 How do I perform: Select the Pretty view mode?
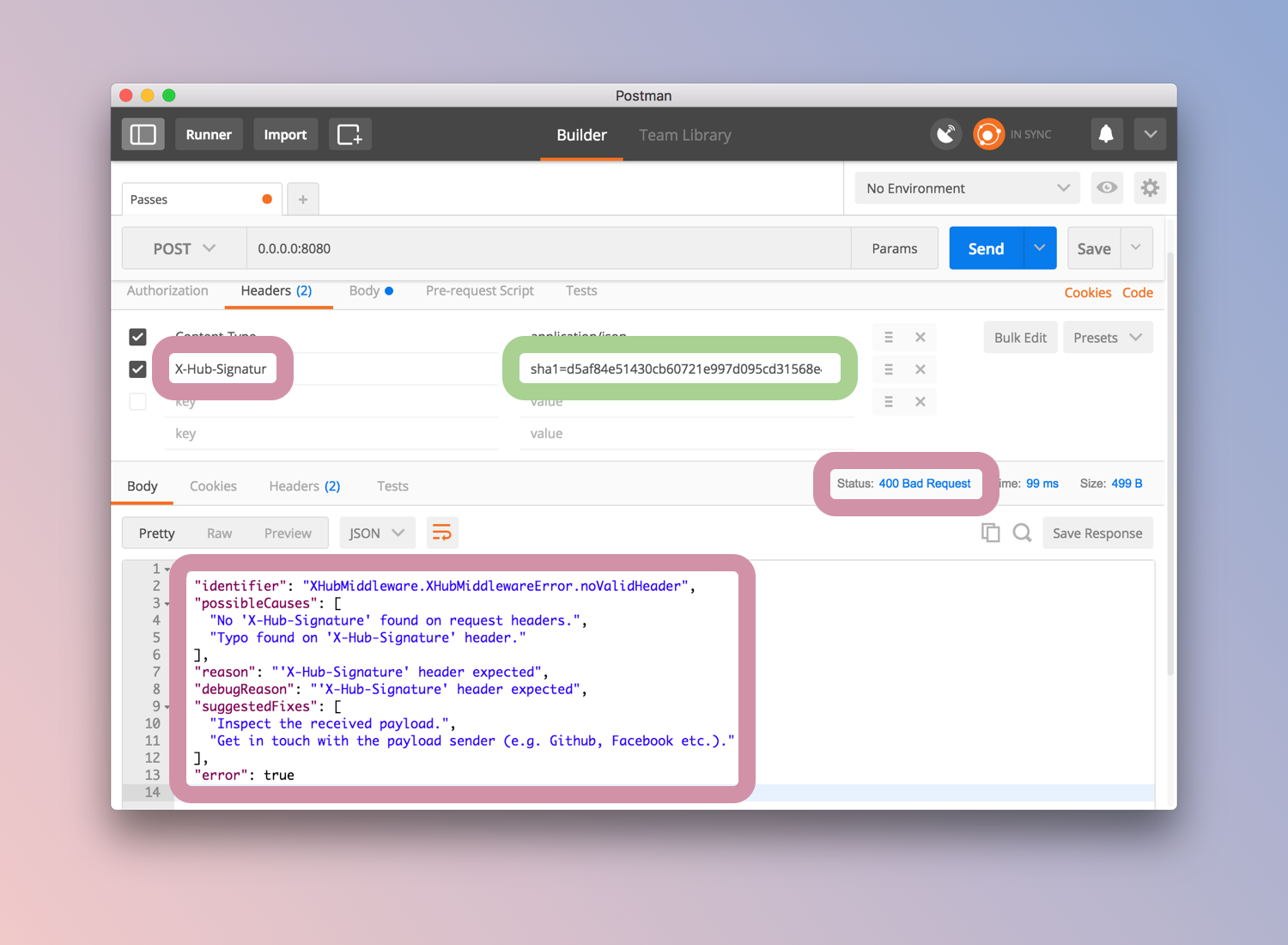tap(156, 533)
